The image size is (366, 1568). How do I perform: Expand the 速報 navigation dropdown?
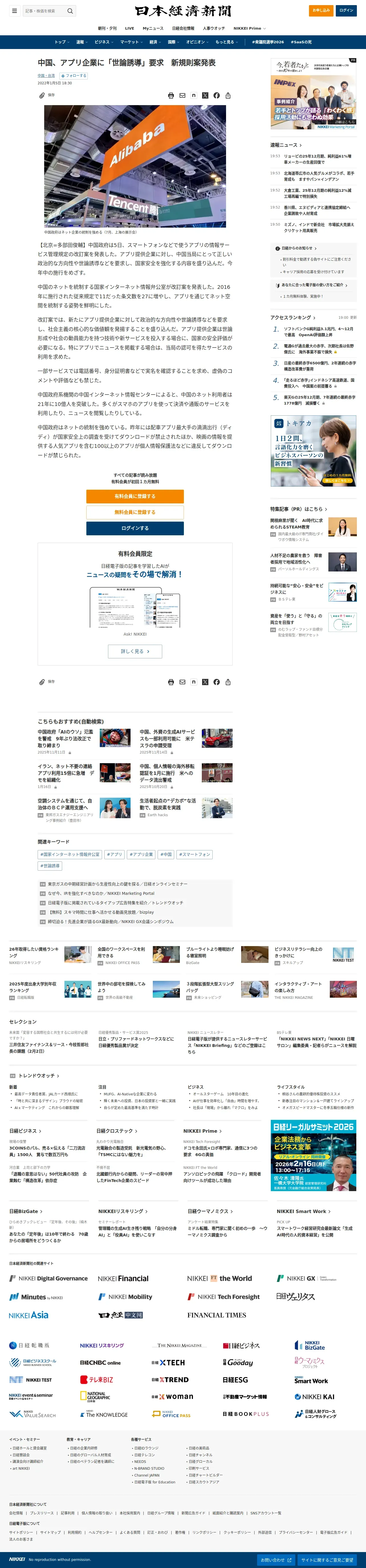pos(82,42)
